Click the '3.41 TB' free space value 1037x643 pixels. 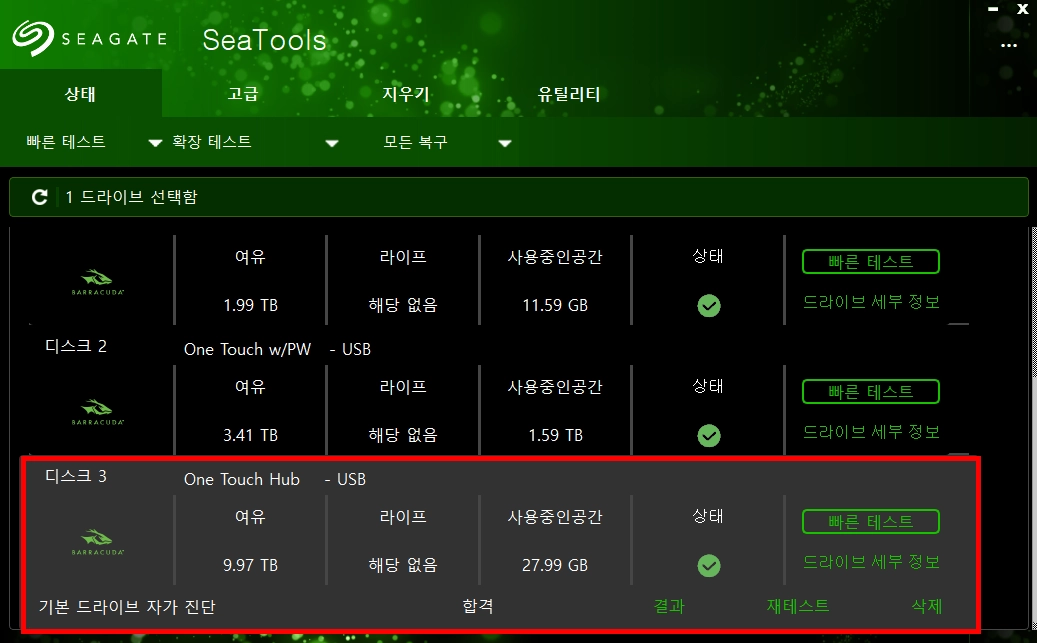pyautogui.click(x=250, y=435)
